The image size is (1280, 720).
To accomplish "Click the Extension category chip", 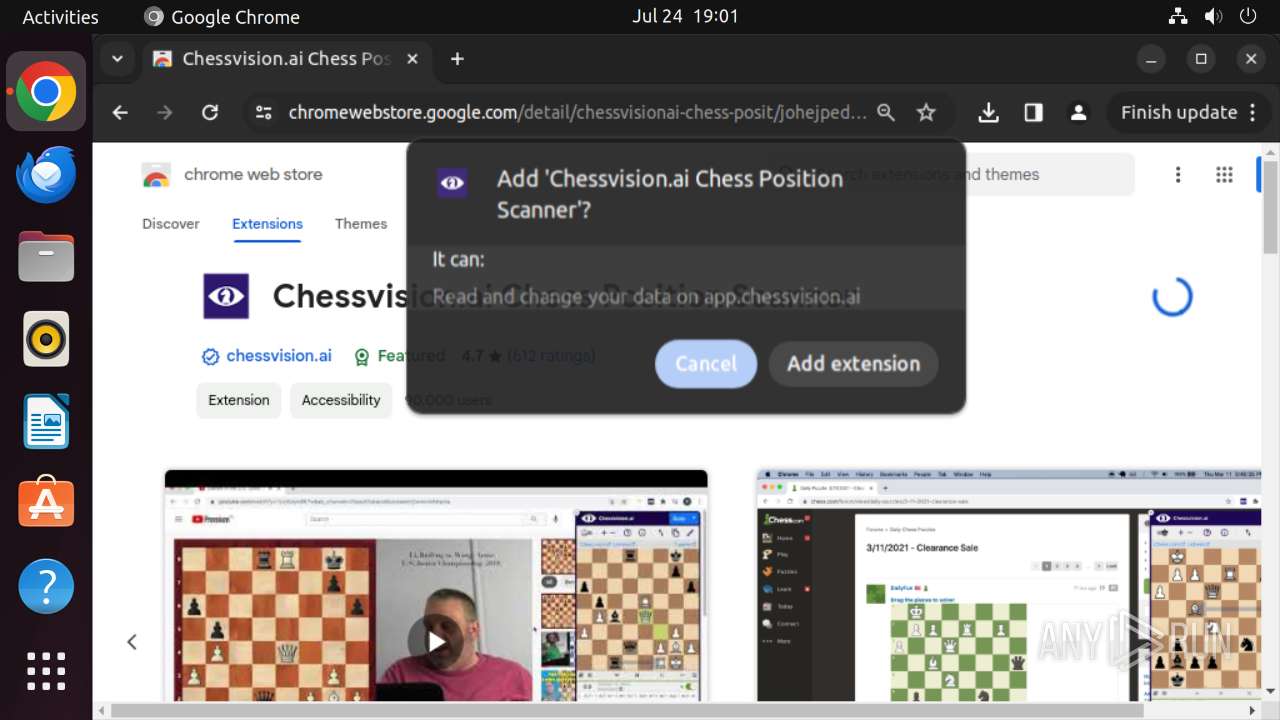I will pos(239,400).
